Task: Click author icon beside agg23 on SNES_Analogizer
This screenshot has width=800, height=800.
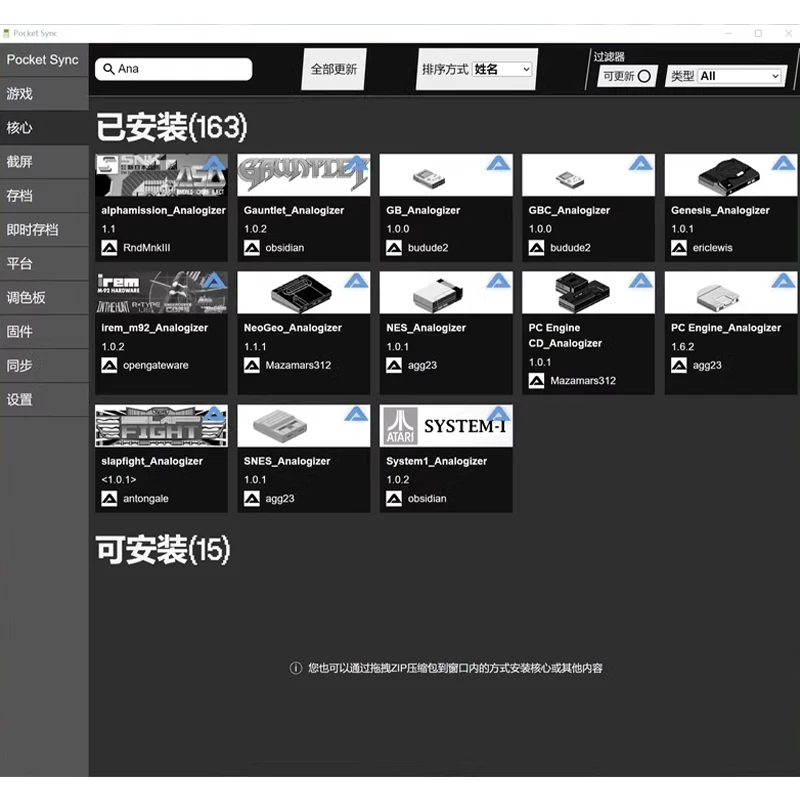Action: click(x=252, y=498)
